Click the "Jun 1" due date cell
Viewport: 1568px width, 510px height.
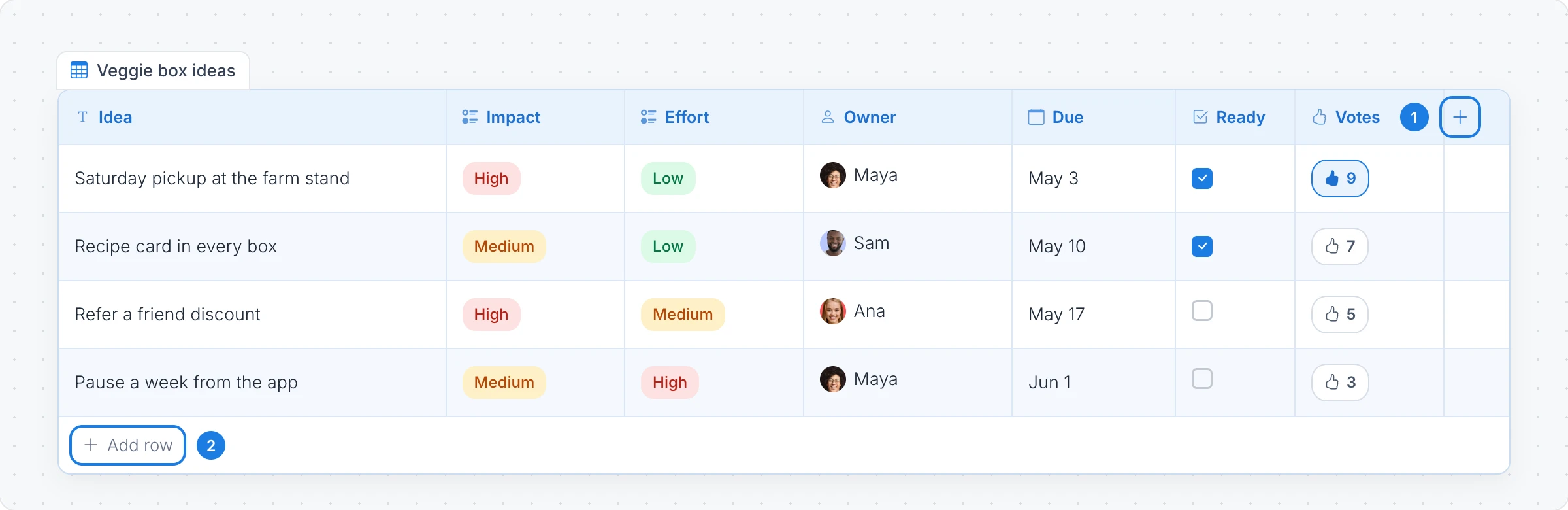1094,382
